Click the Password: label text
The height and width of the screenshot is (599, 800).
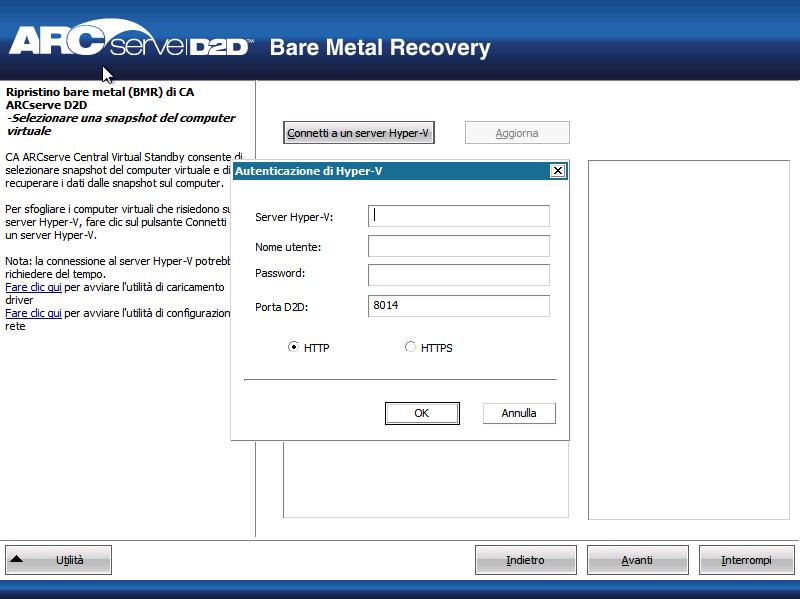[280, 273]
